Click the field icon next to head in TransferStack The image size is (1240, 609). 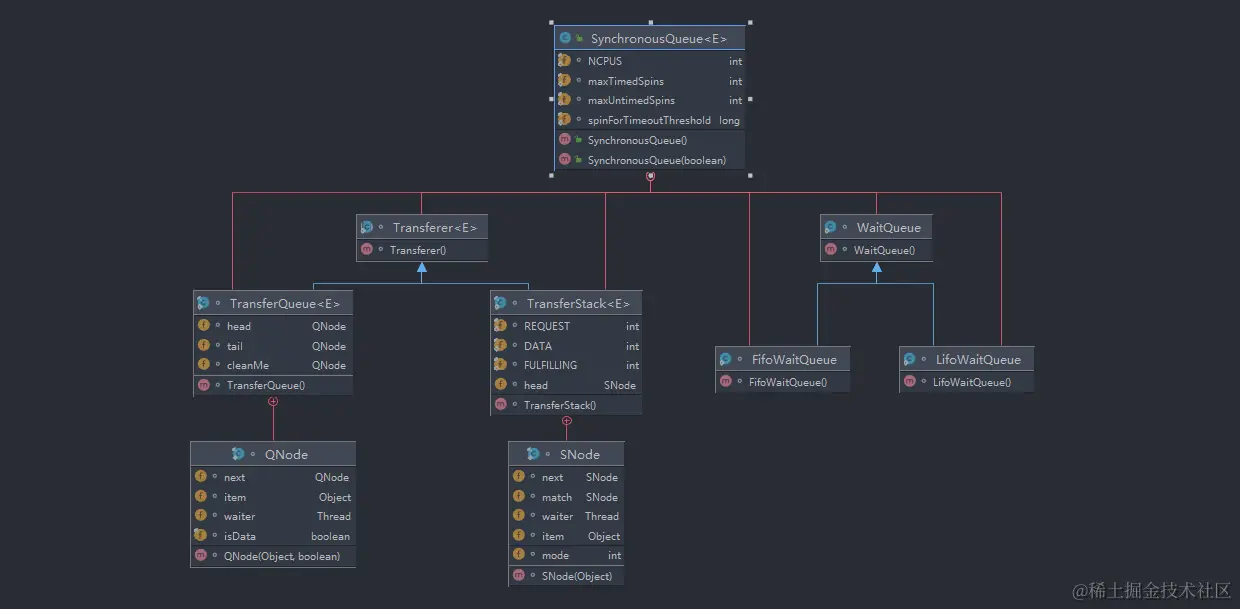click(x=501, y=385)
